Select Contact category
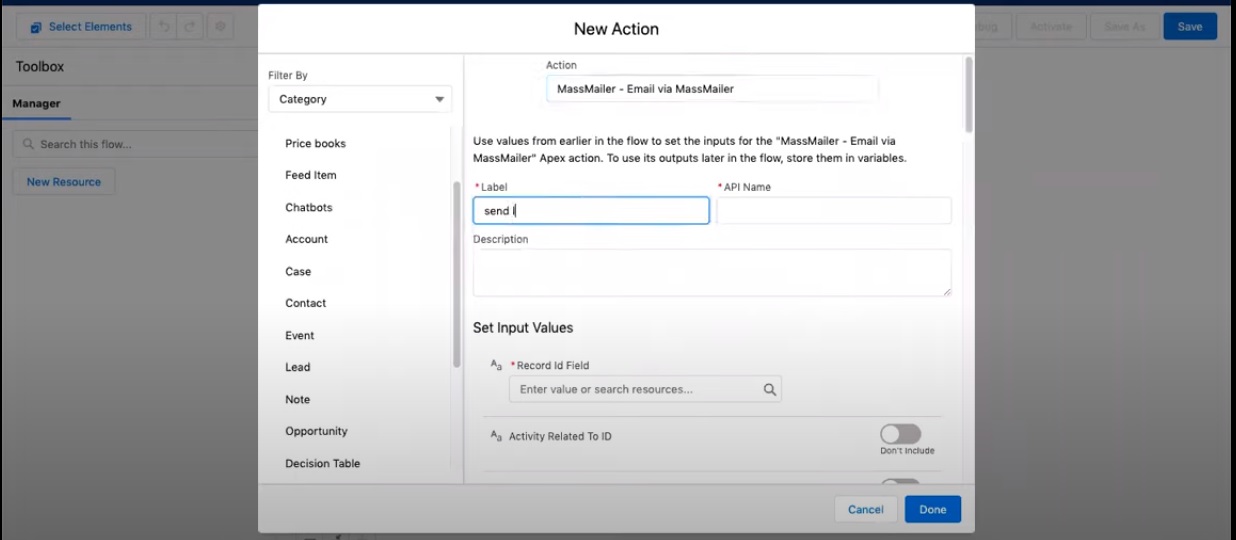1236x540 pixels. 305,303
